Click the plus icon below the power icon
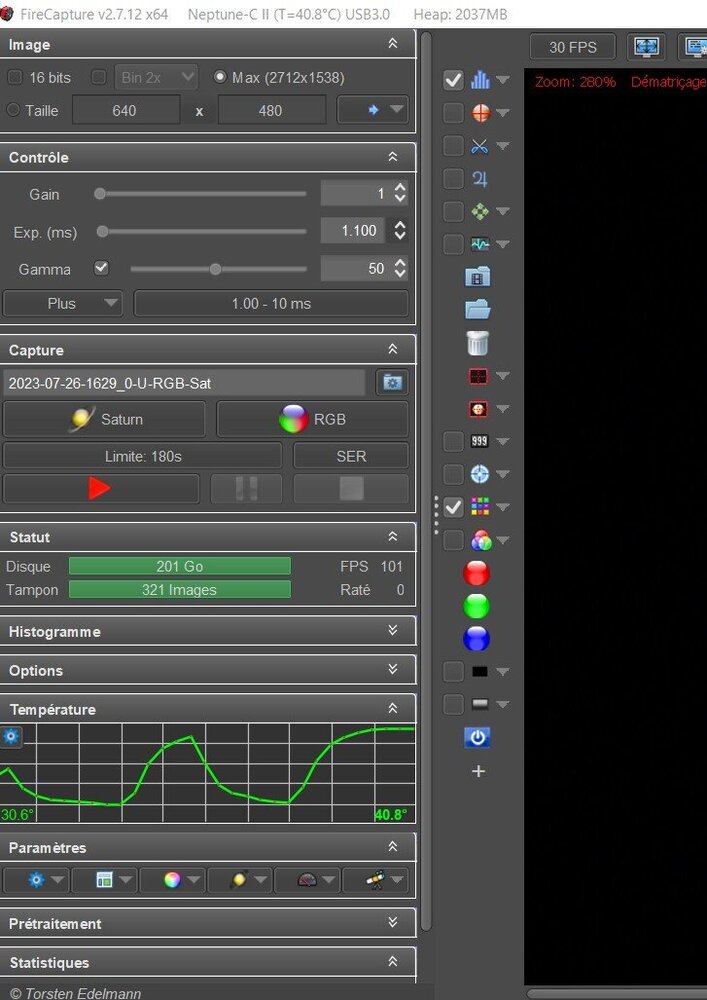Screen dimensions: 707x1000 click(x=478, y=772)
